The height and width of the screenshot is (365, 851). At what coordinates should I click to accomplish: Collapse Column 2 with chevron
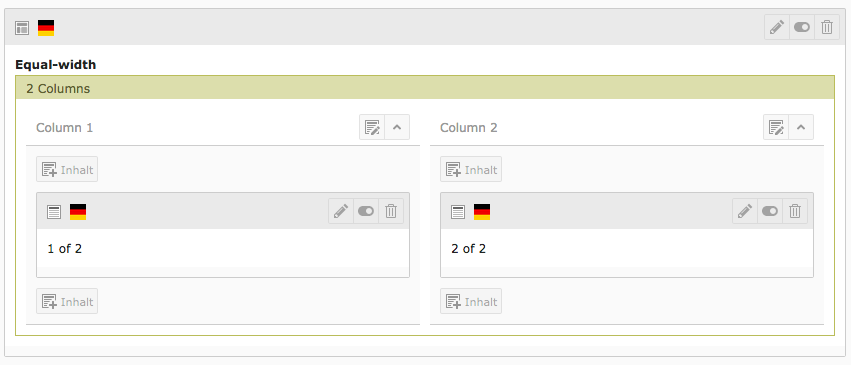[801, 127]
